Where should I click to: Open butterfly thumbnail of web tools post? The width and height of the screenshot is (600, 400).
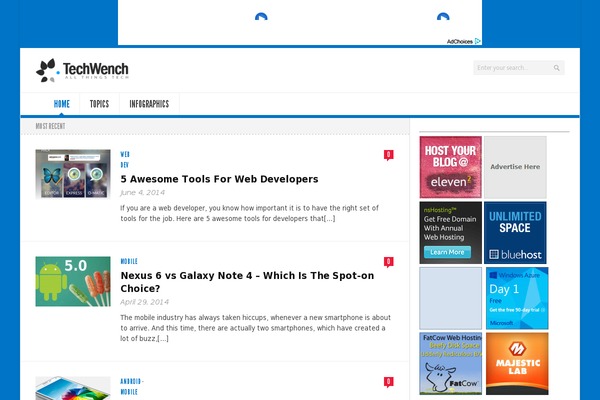73,174
